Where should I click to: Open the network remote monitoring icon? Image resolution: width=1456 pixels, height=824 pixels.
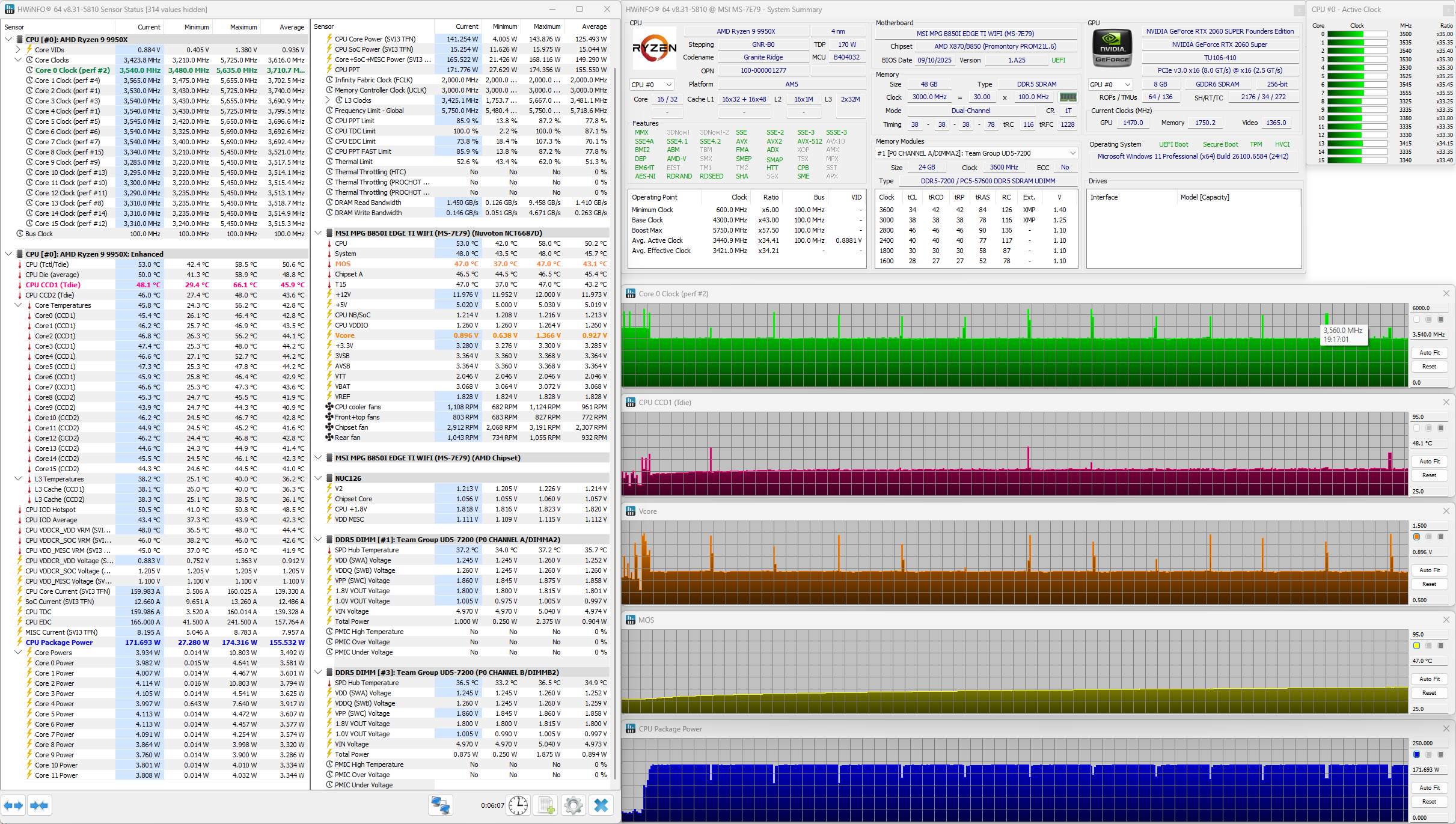[x=440, y=805]
